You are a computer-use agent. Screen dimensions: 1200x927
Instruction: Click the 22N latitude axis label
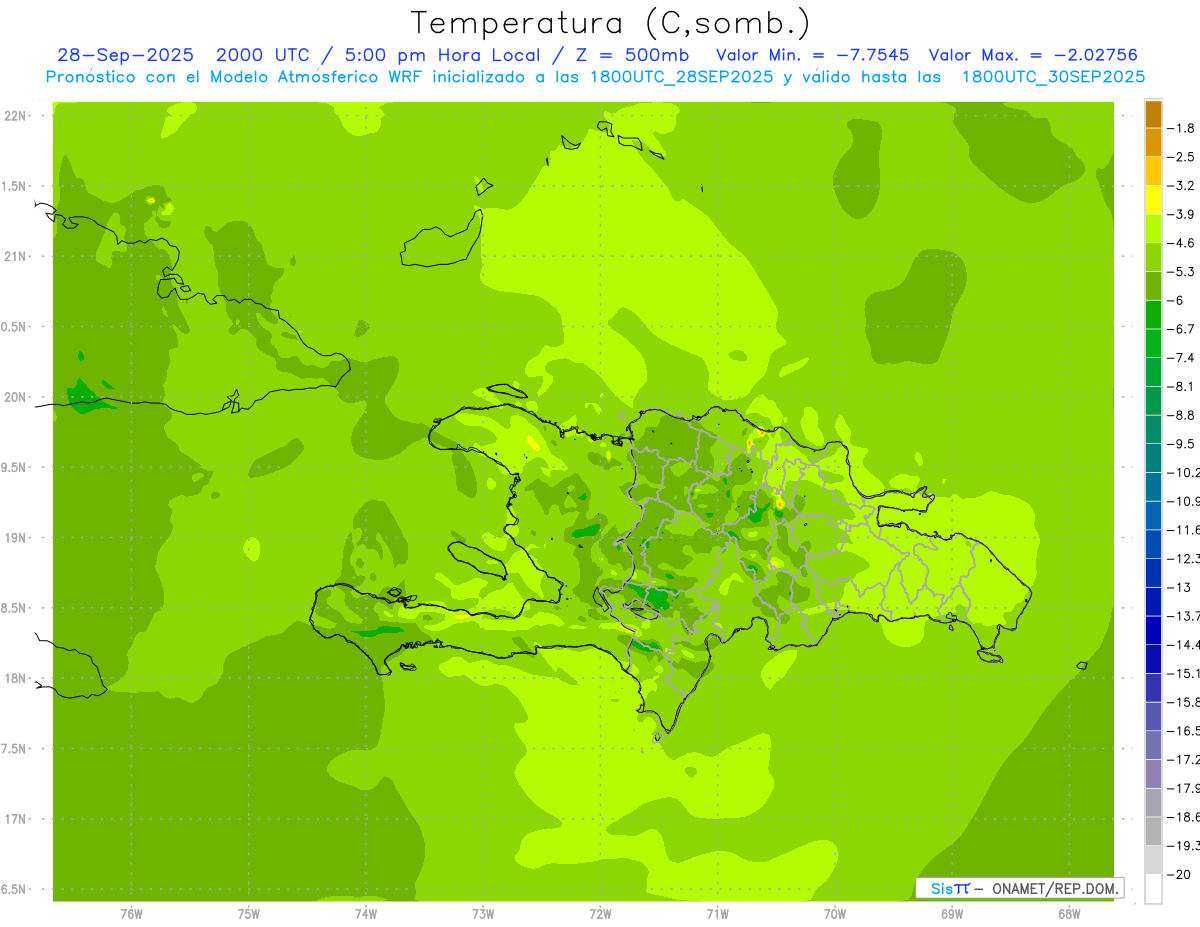[x=15, y=116]
